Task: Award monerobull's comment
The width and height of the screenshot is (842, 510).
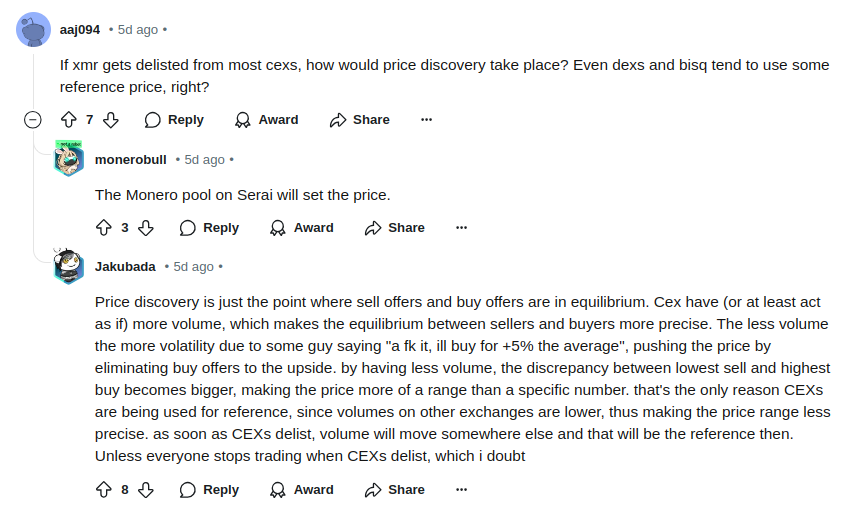Action: tap(302, 228)
